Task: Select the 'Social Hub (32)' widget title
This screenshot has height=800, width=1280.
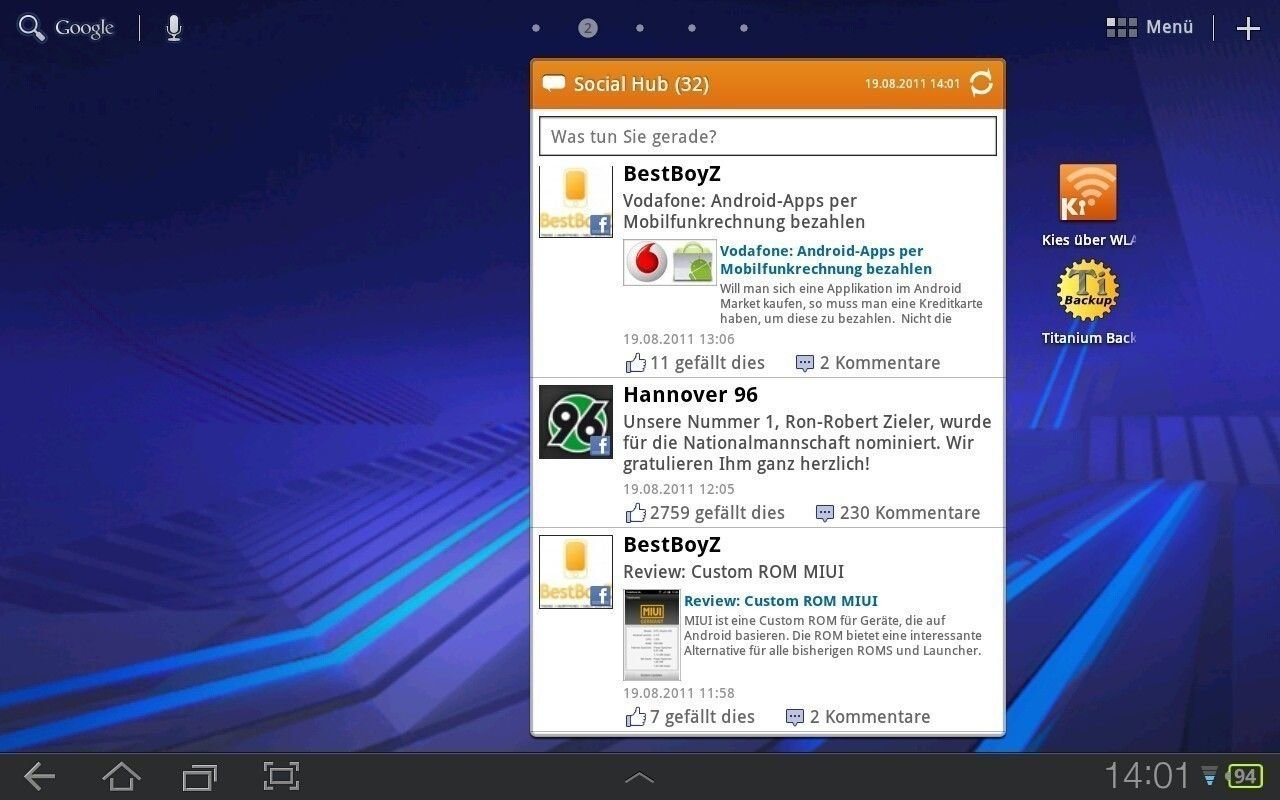Action: pos(641,84)
